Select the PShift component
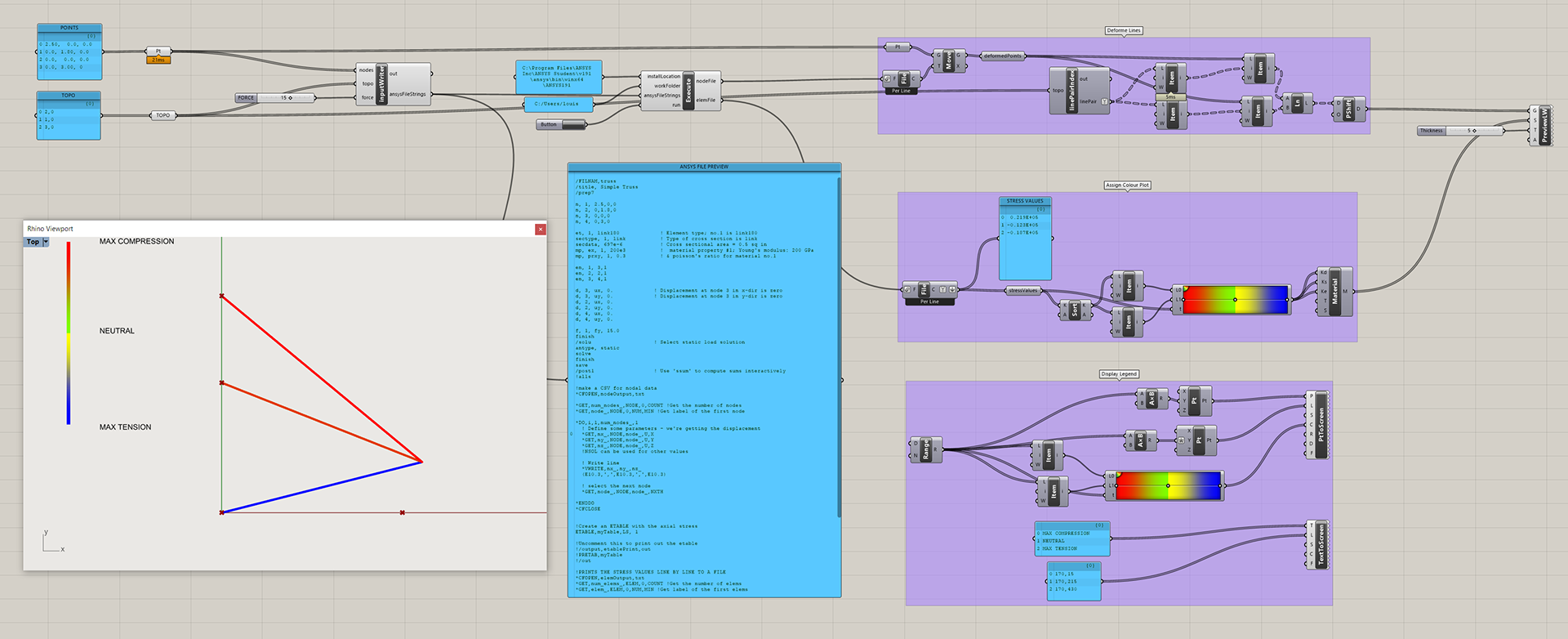Image resolution: width=1568 pixels, height=639 pixels. [1349, 109]
